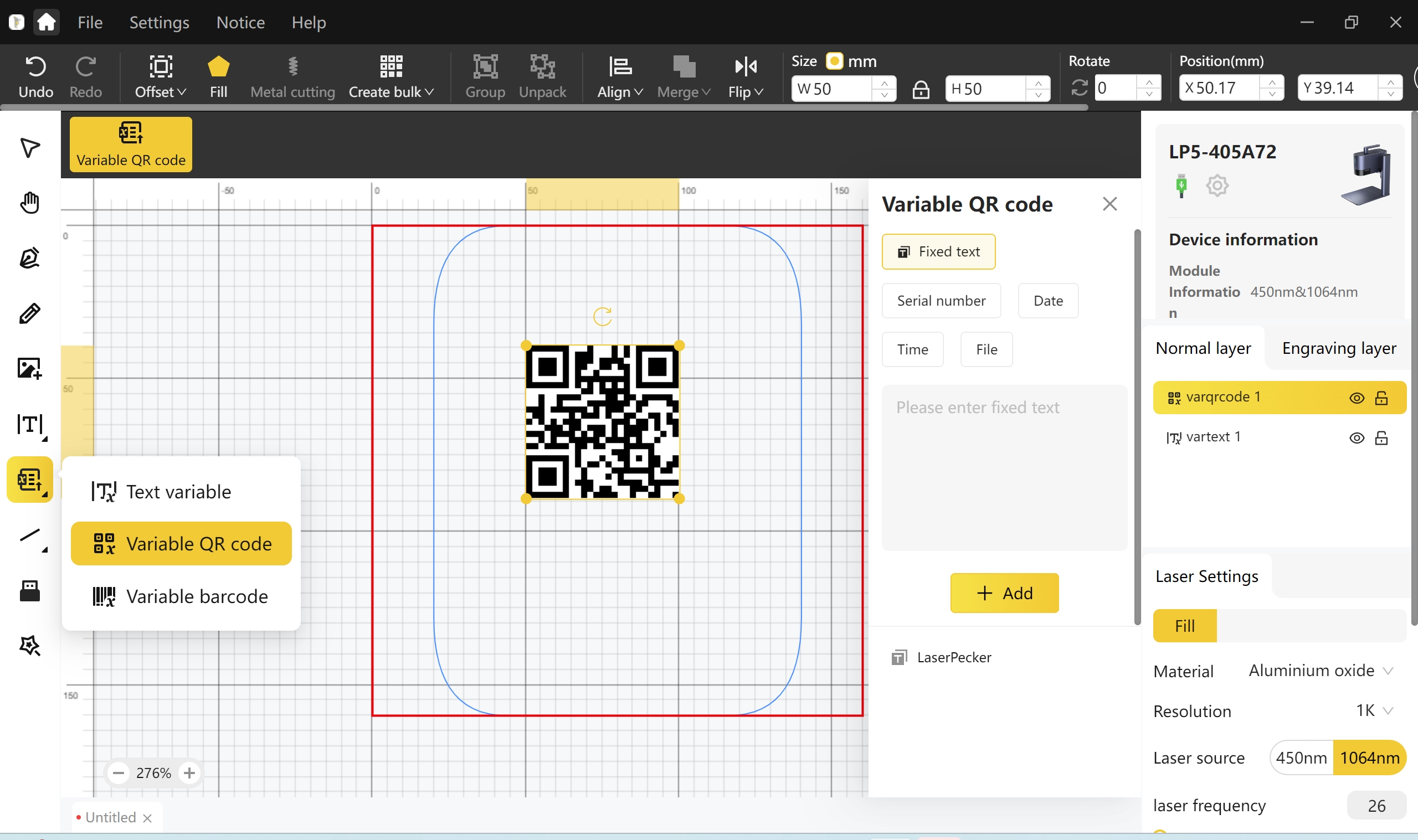Hide the vartext 1 layer
1418x840 pixels.
click(1357, 437)
